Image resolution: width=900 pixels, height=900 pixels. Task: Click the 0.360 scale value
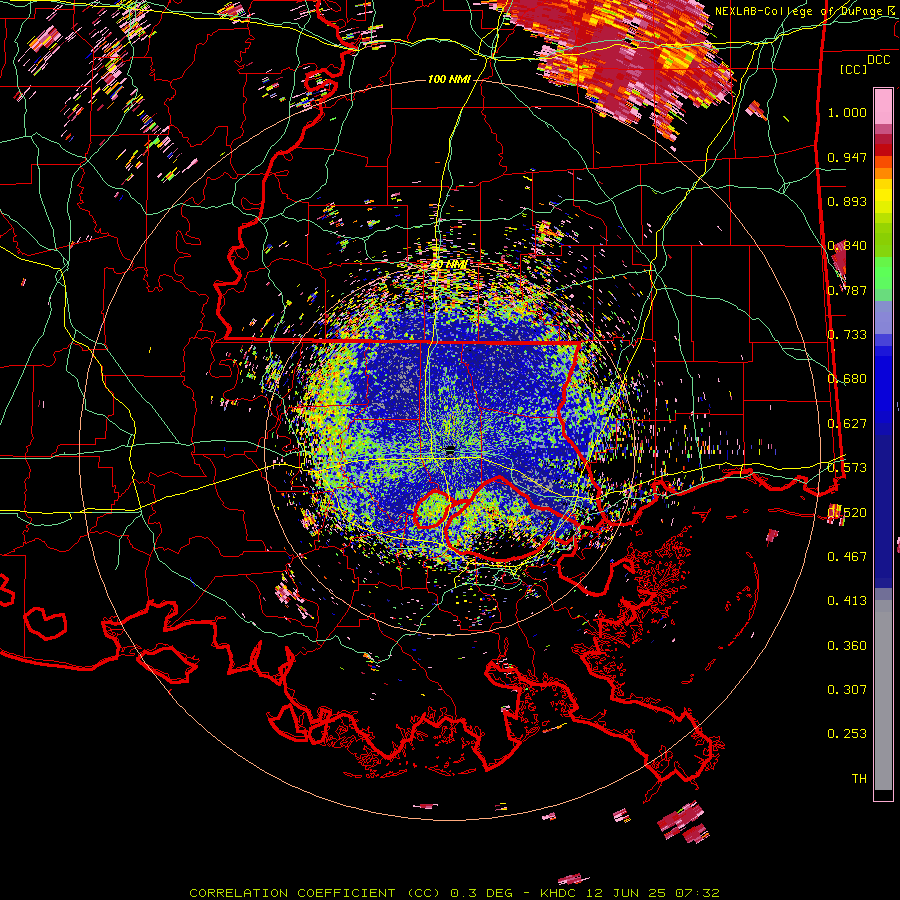point(847,646)
